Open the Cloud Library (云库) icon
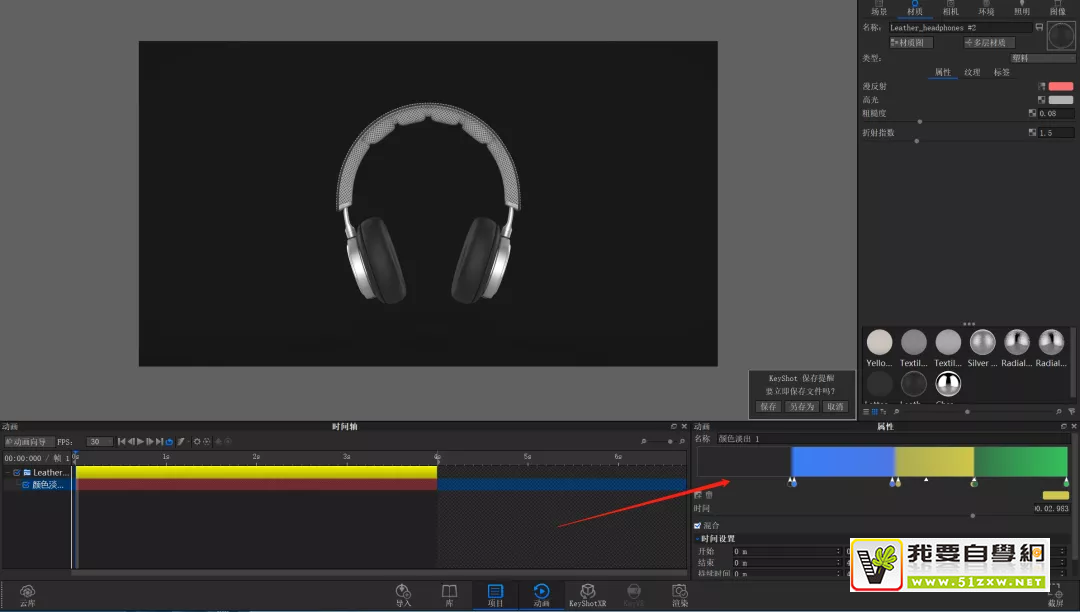 tap(27, 592)
